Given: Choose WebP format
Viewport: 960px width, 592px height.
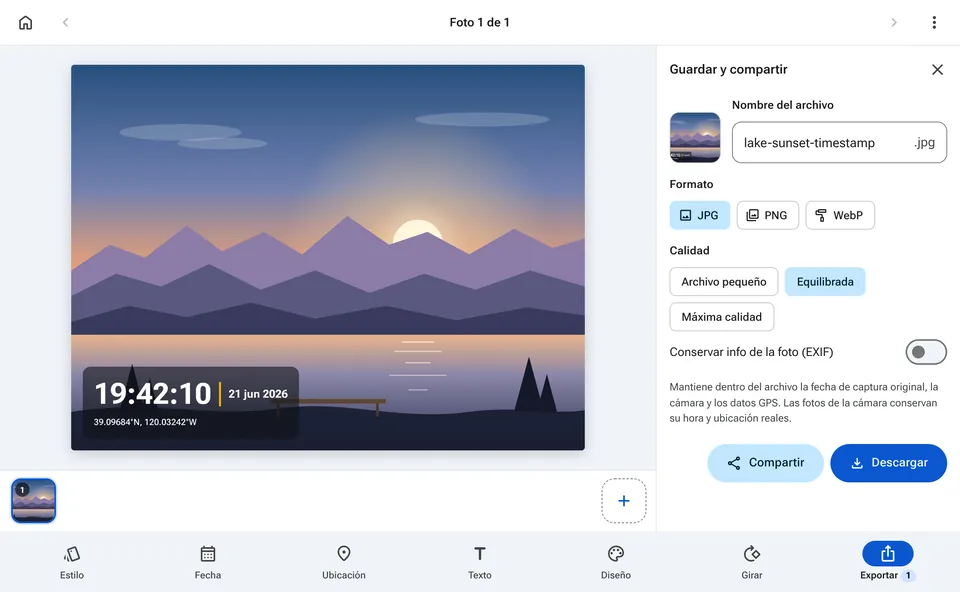Looking at the screenshot, I should pos(839,215).
